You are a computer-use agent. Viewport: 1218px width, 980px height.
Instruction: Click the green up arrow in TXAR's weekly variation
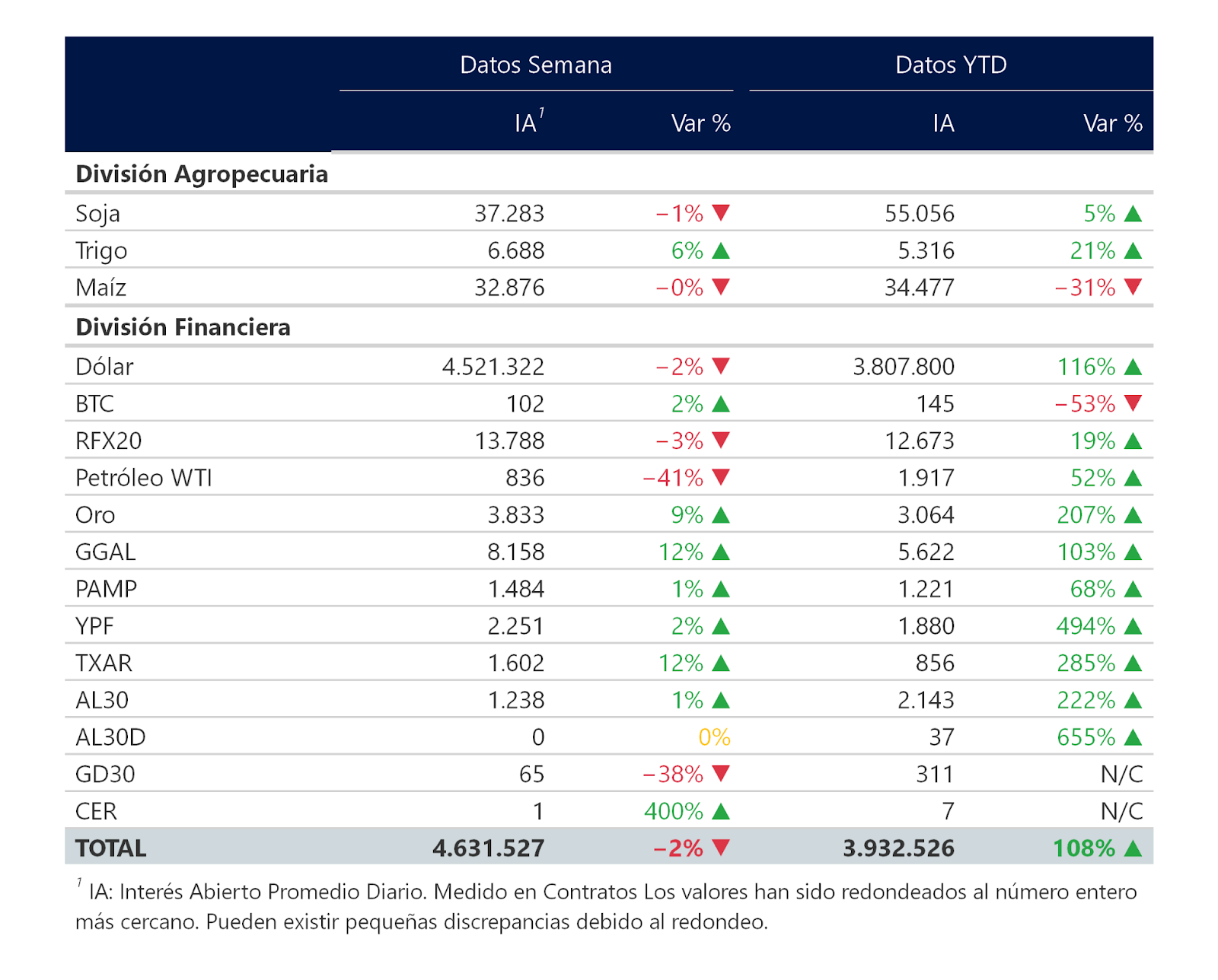click(721, 663)
